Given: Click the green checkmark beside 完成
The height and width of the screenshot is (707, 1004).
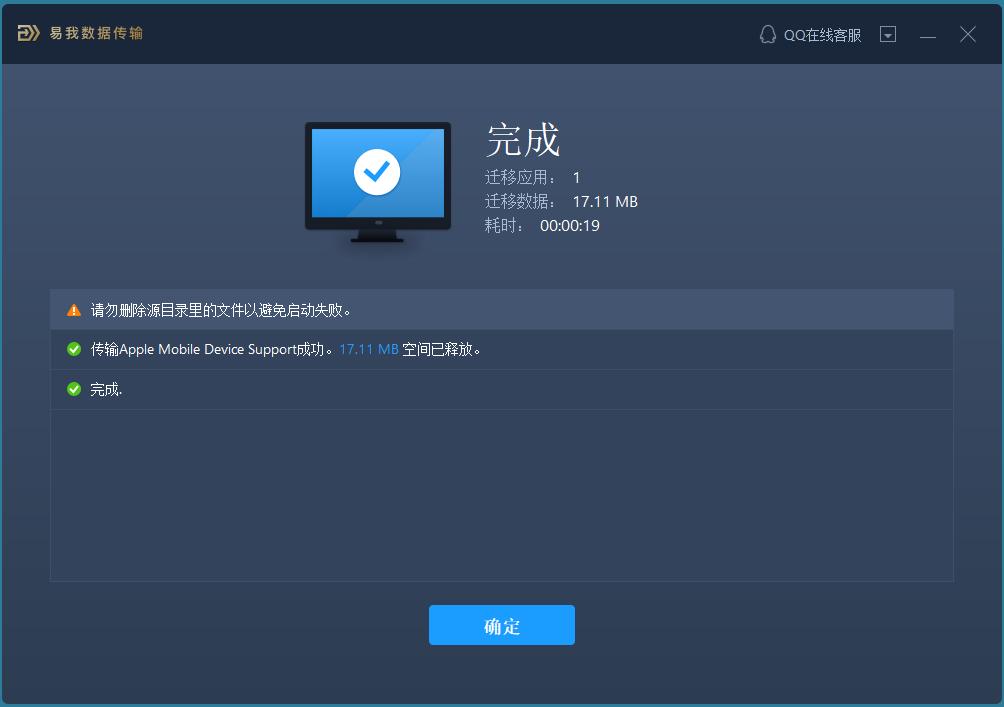Looking at the screenshot, I should [x=73, y=388].
